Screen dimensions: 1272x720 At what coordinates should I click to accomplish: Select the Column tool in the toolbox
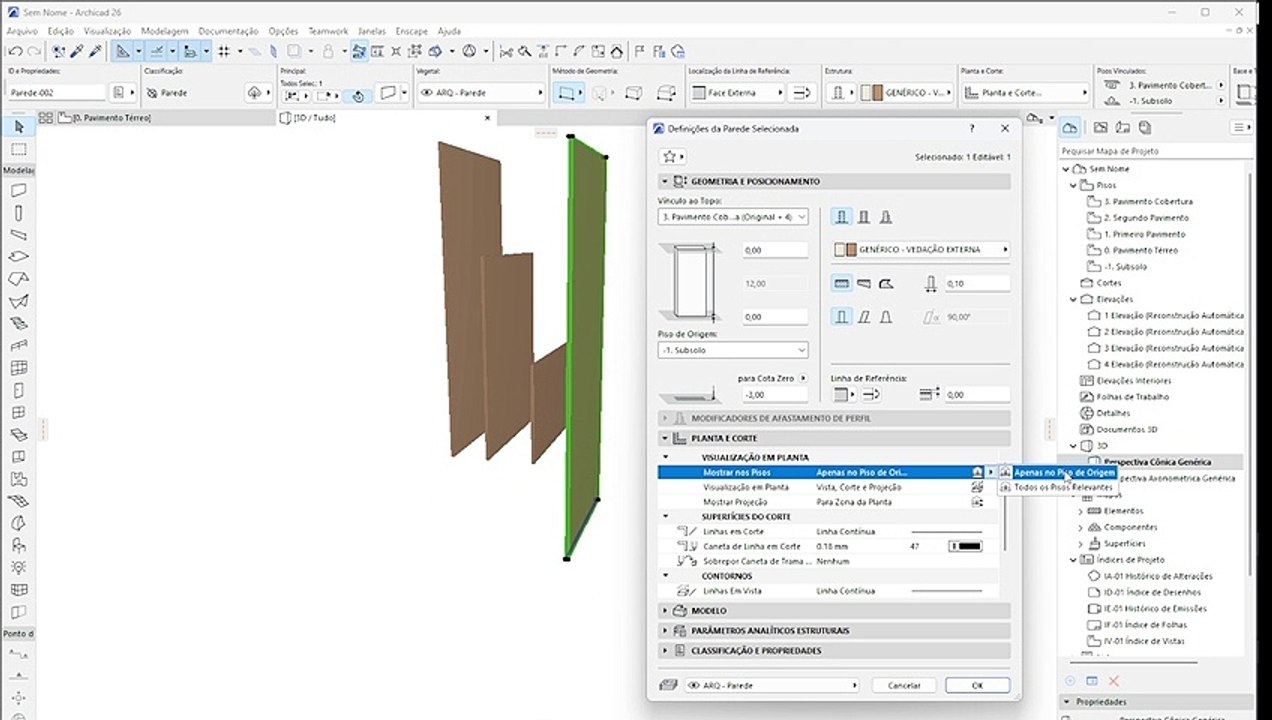(18, 213)
